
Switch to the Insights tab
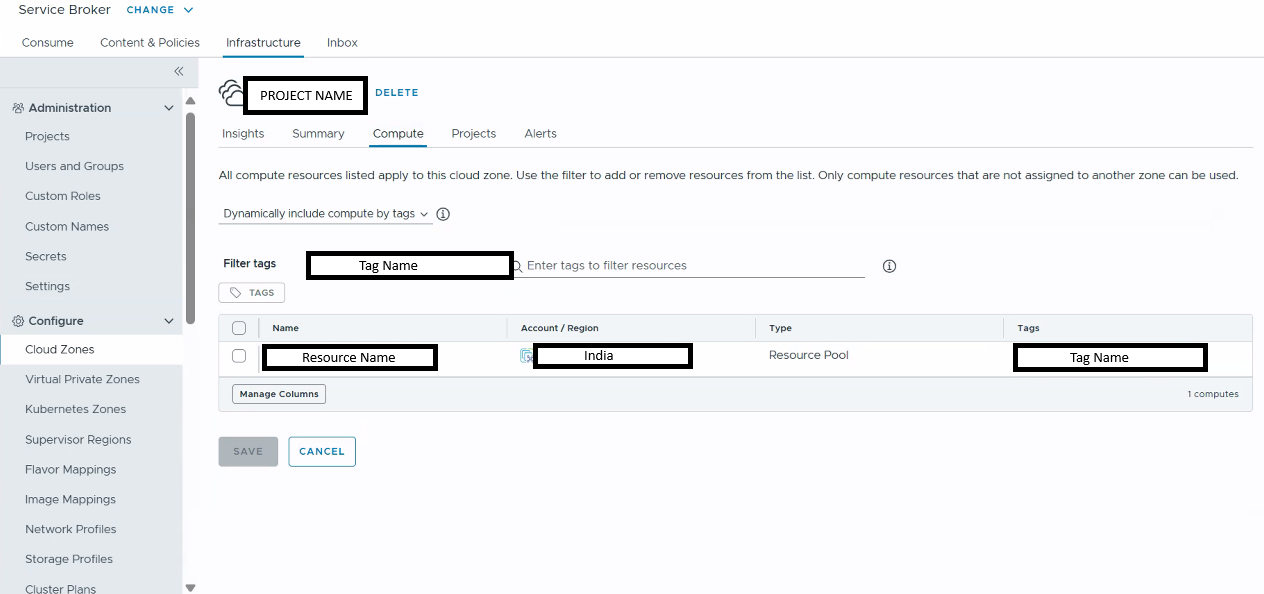pos(243,134)
